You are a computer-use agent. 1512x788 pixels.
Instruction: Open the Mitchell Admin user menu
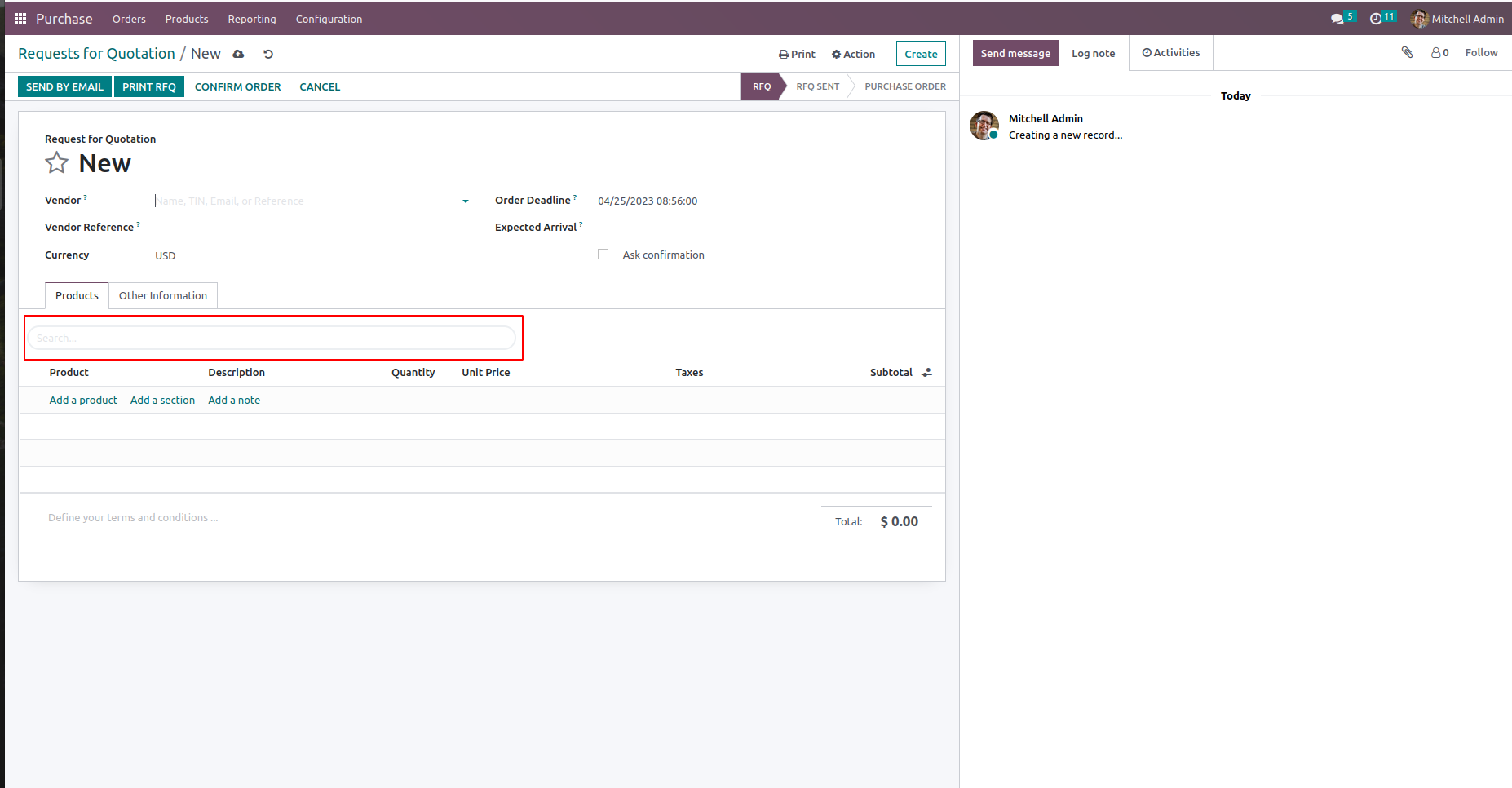click(x=1458, y=19)
